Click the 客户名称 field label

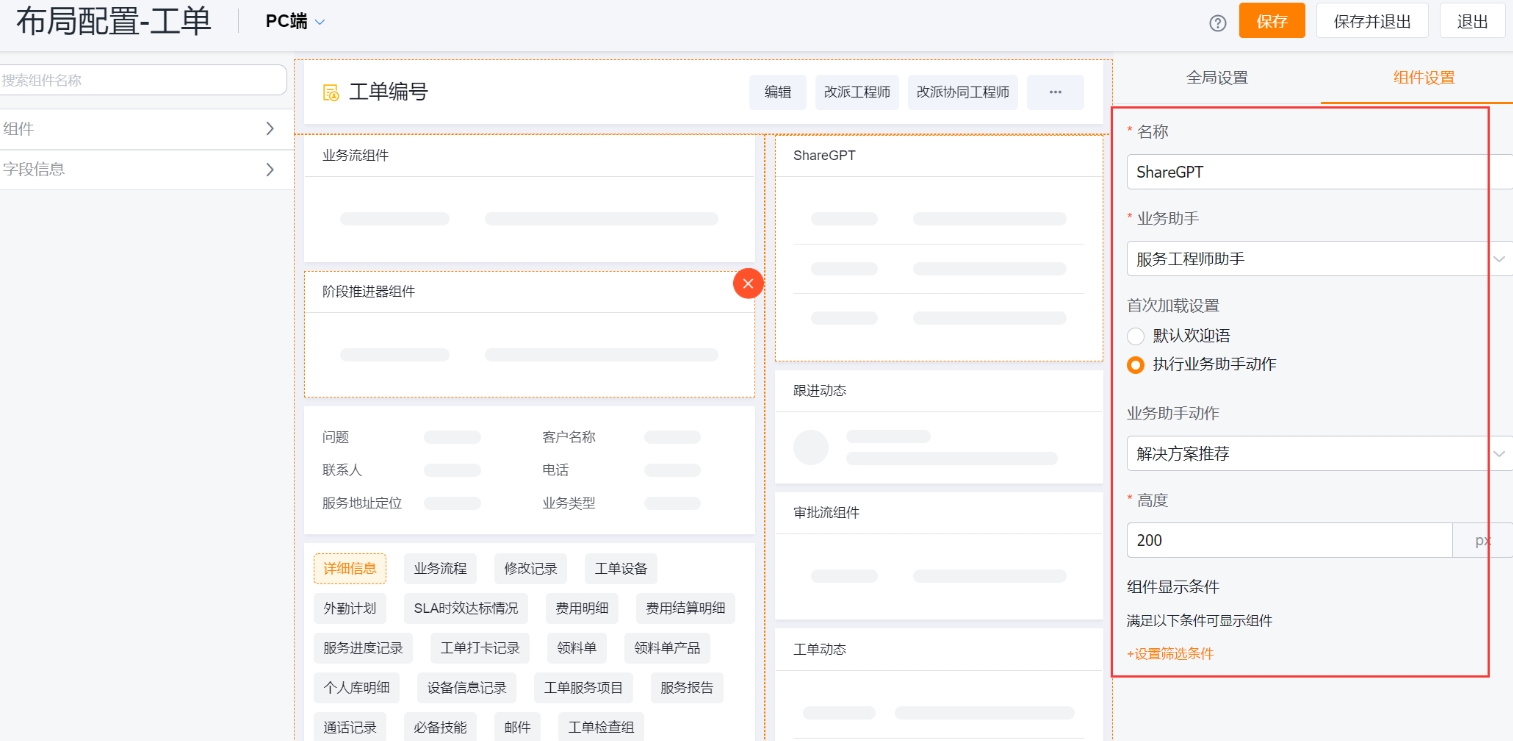569,437
